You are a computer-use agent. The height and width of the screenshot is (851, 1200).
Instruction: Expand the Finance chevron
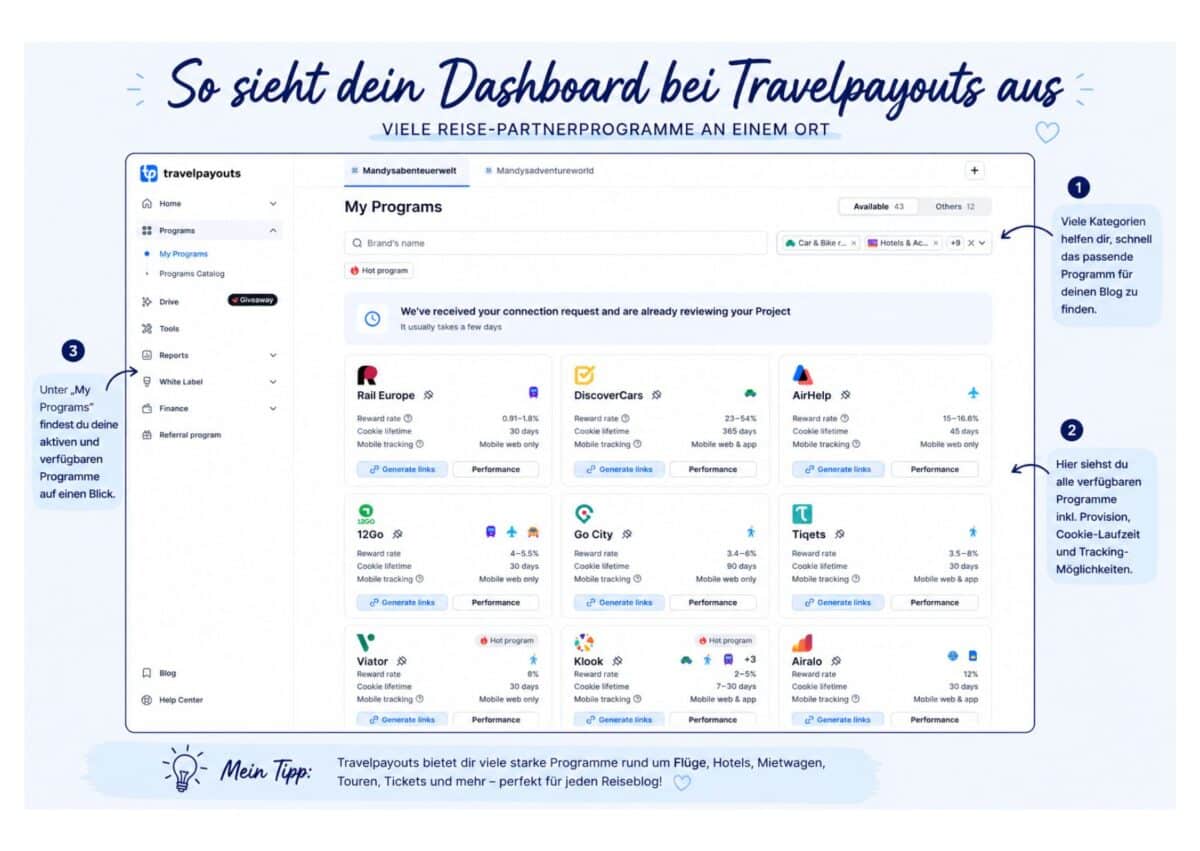pyautogui.click(x=273, y=408)
